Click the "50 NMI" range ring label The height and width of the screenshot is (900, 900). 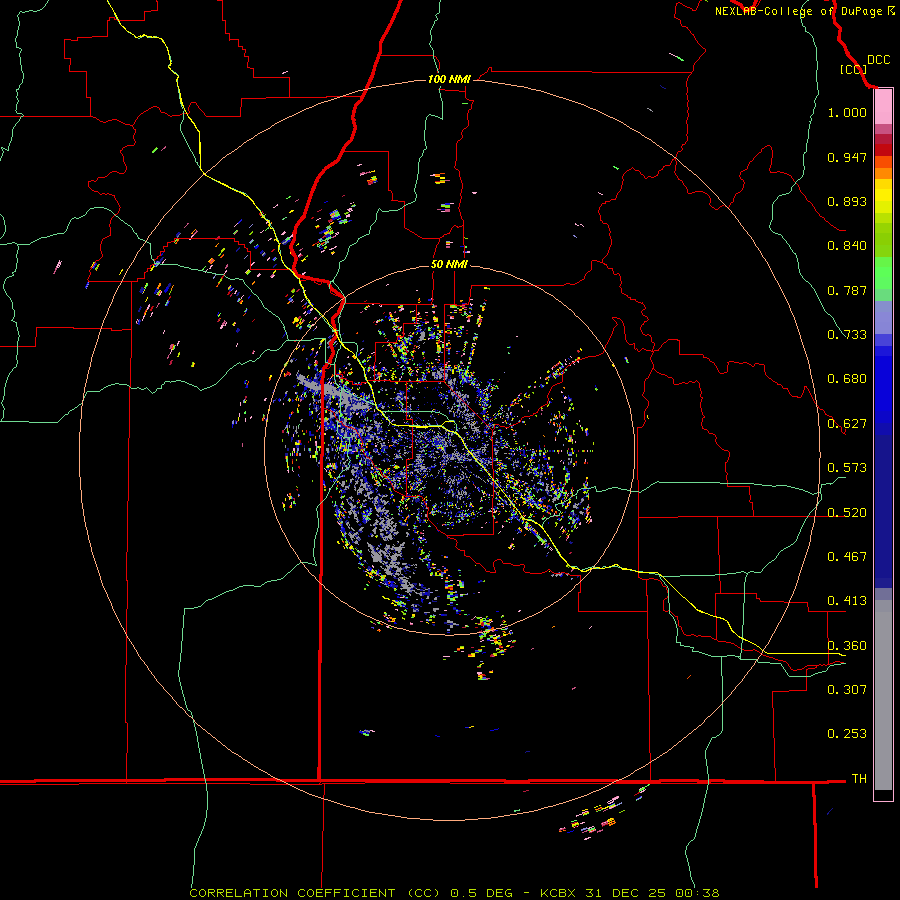pyautogui.click(x=449, y=264)
